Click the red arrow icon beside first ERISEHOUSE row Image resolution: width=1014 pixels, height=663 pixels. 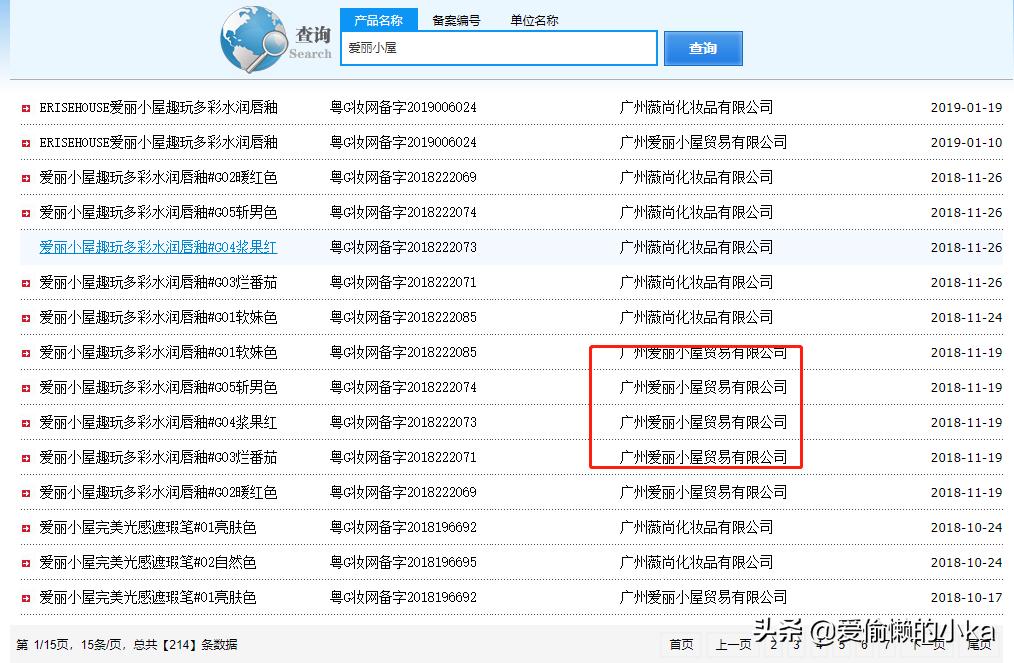(x=24, y=107)
